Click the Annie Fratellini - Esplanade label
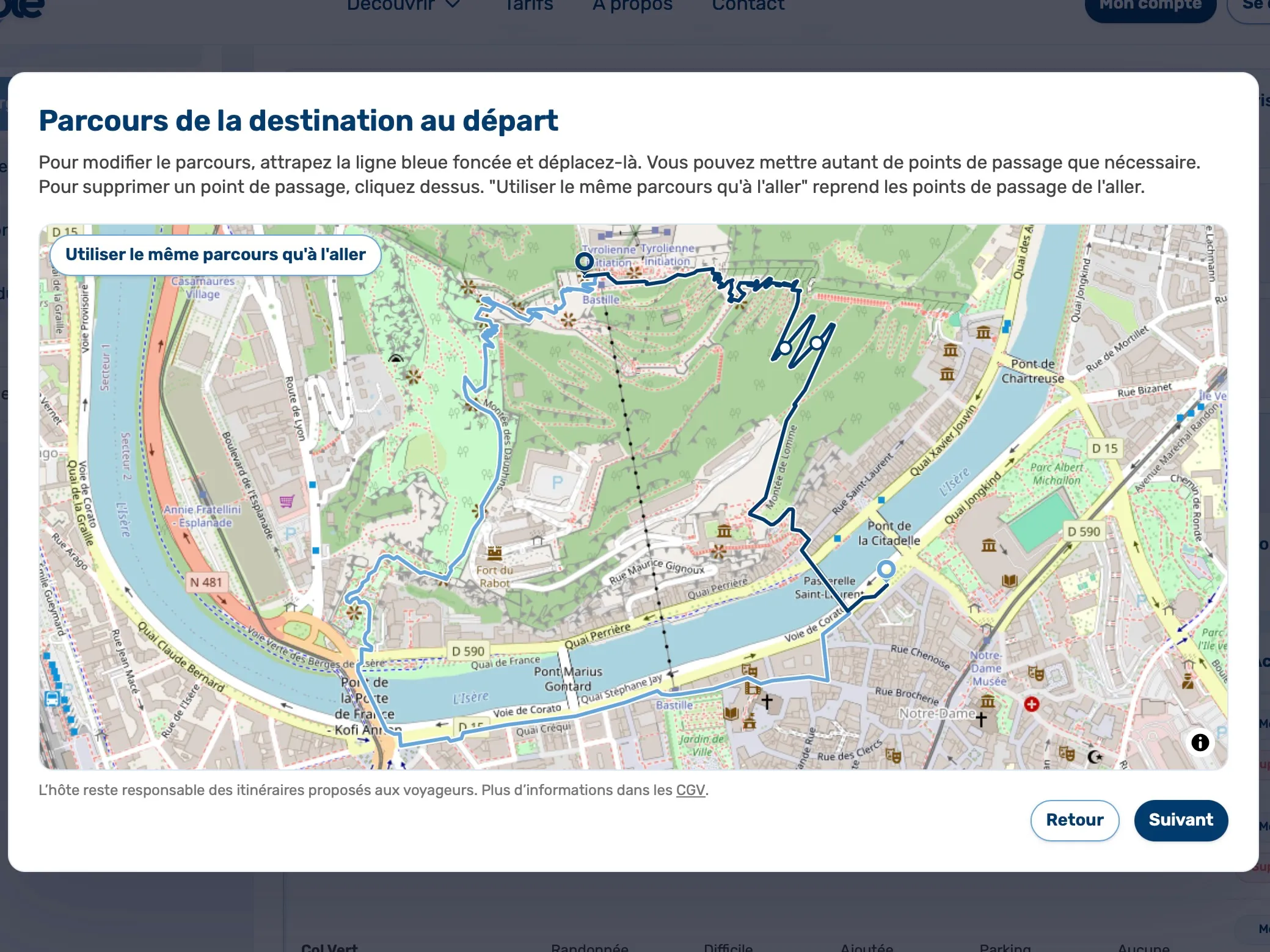Image resolution: width=1270 pixels, height=952 pixels. [x=202, y=516]
